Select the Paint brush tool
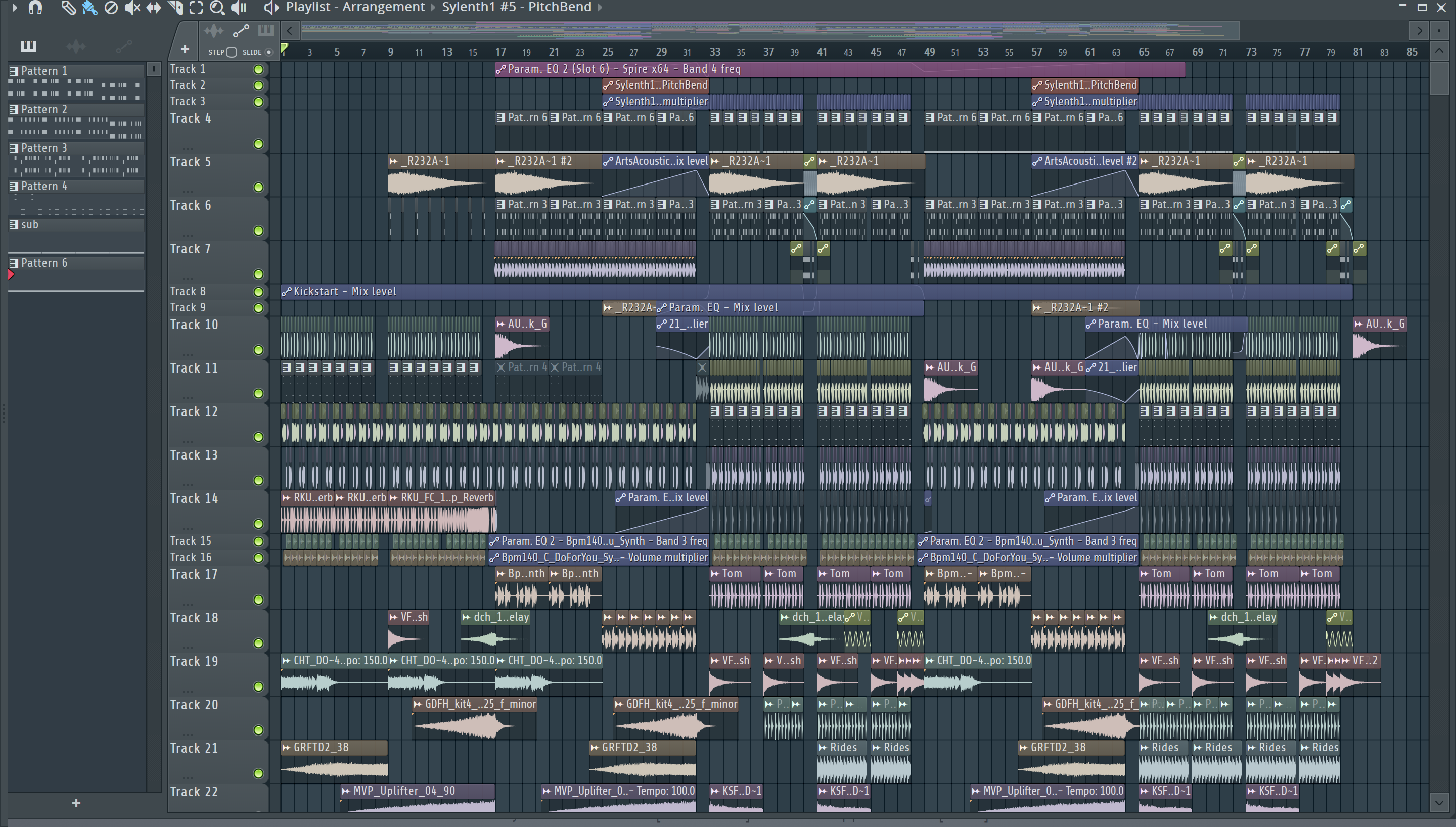1456x827 pixels. pyautogui.click(x=89, y=8)
